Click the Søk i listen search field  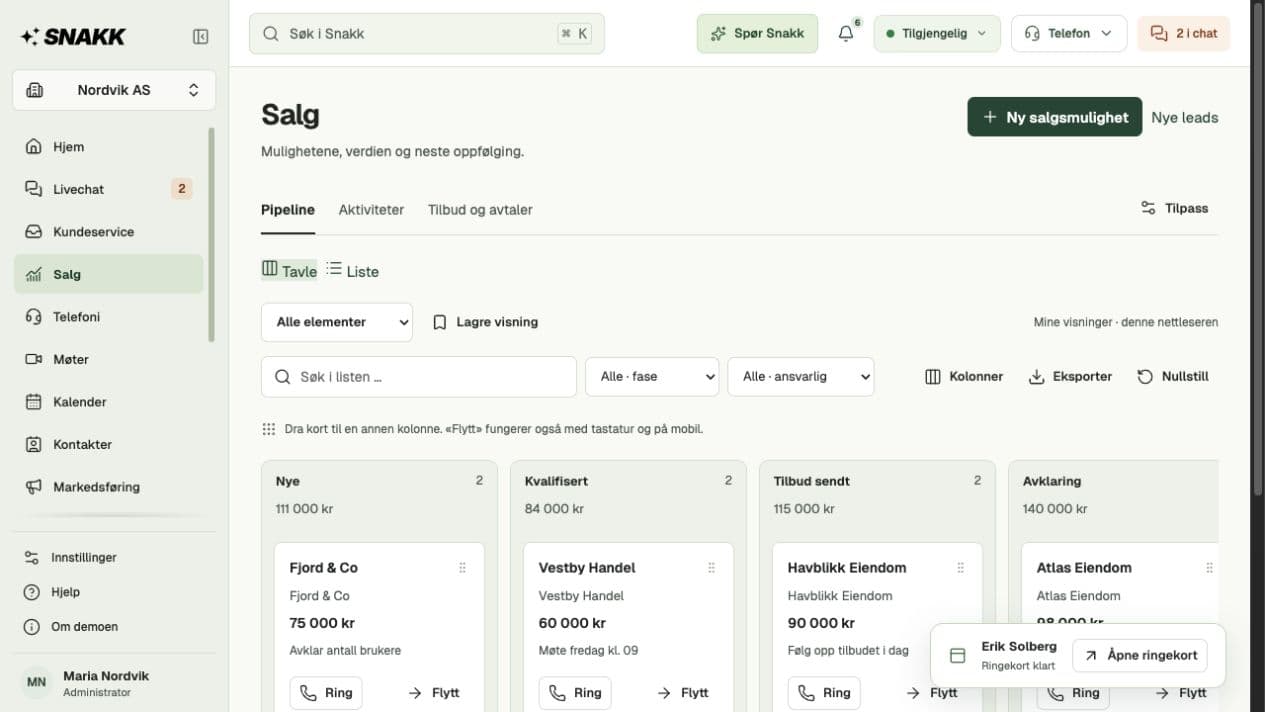tap(419, 377)
